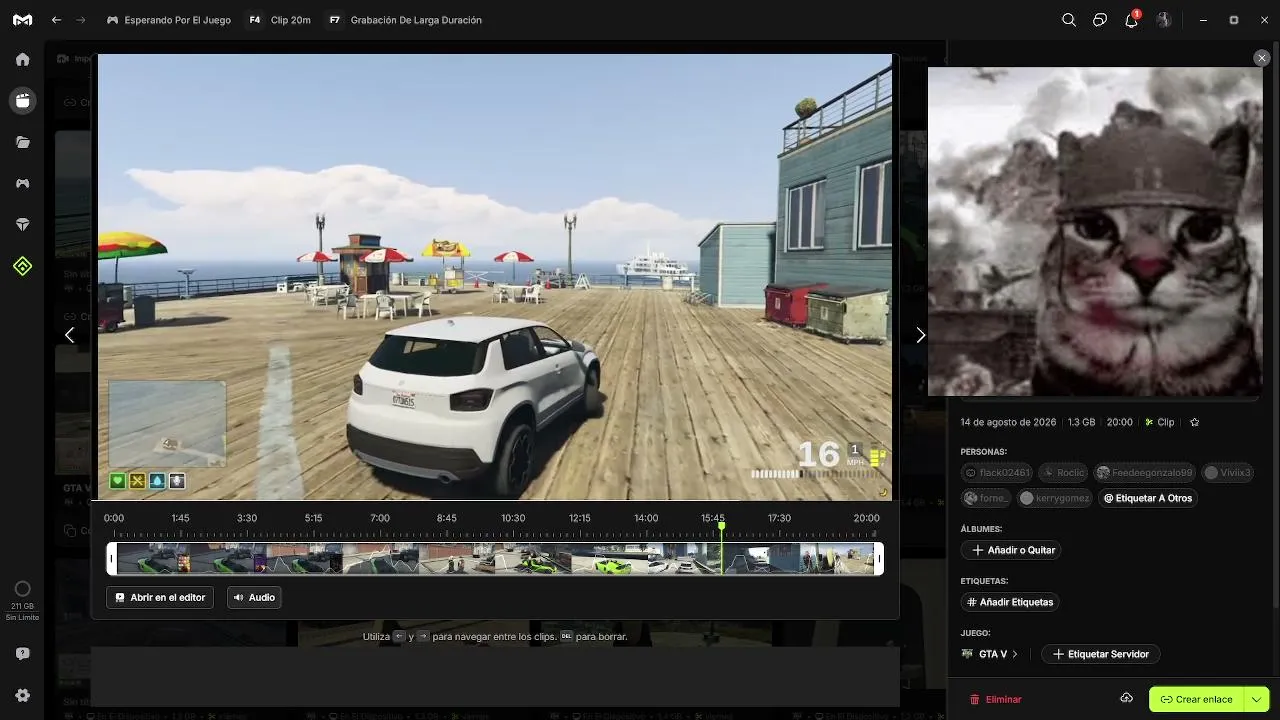Maximize the Medal window
The width and height of the screenshot is (1280, 720).
(1234, 20)
